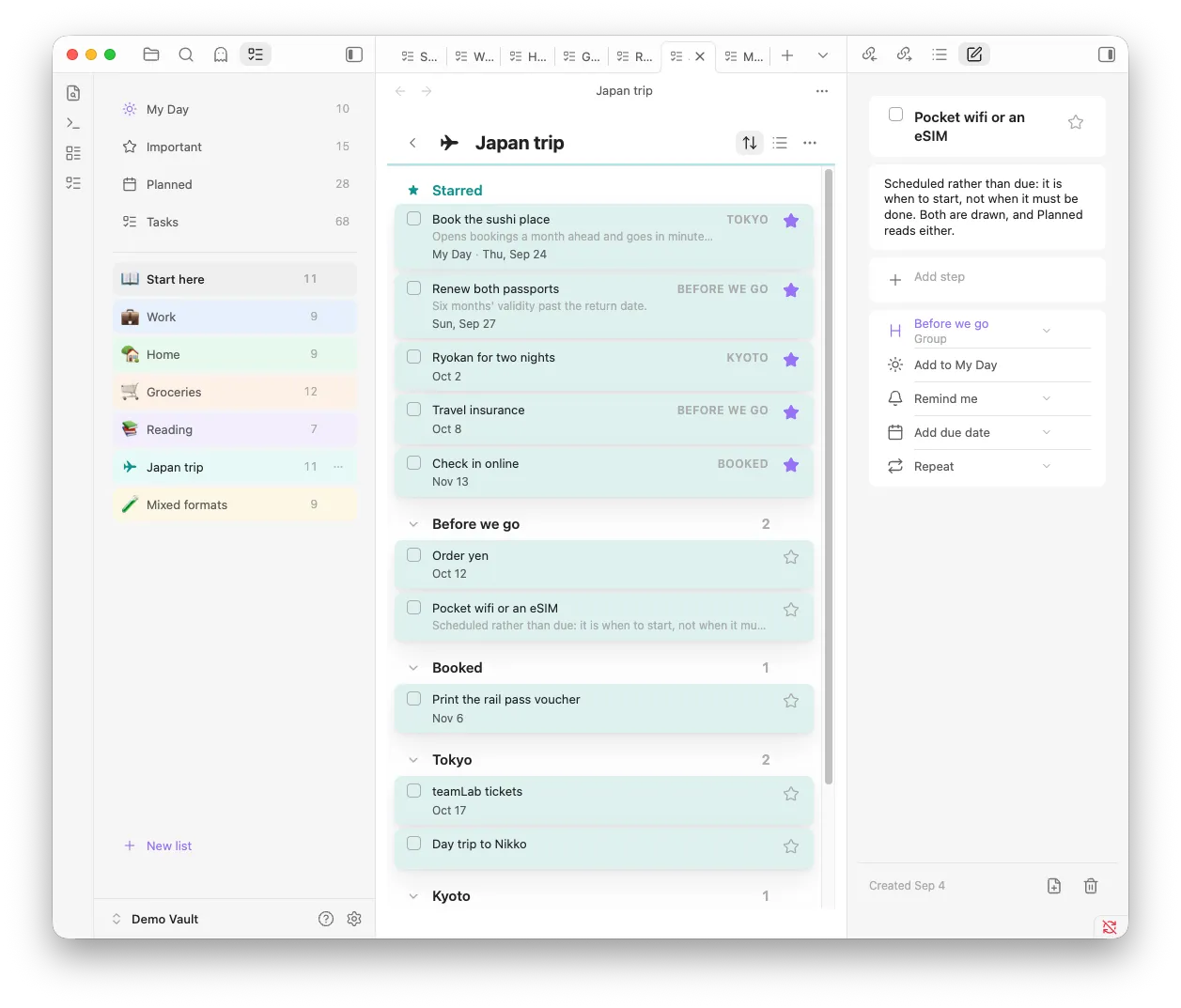Check the teamLab tickets checkbox
Screen dimensions: 1181x1008
413,791
